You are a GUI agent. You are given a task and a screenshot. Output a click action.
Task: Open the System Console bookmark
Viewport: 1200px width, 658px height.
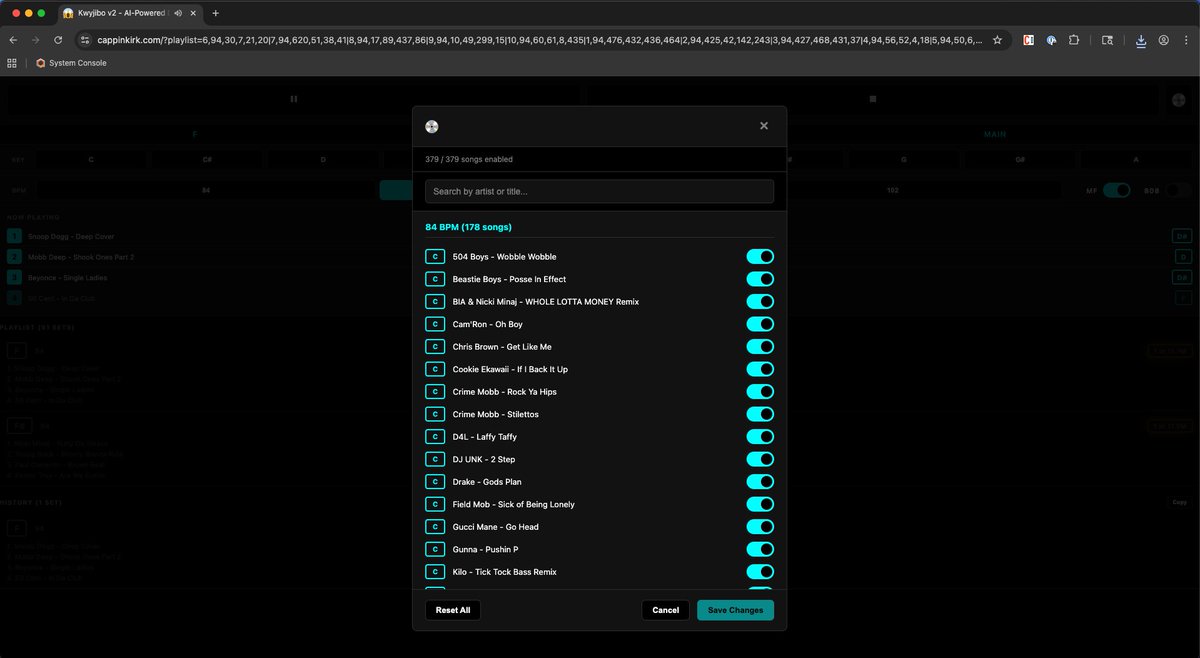(x=70, y=63)
